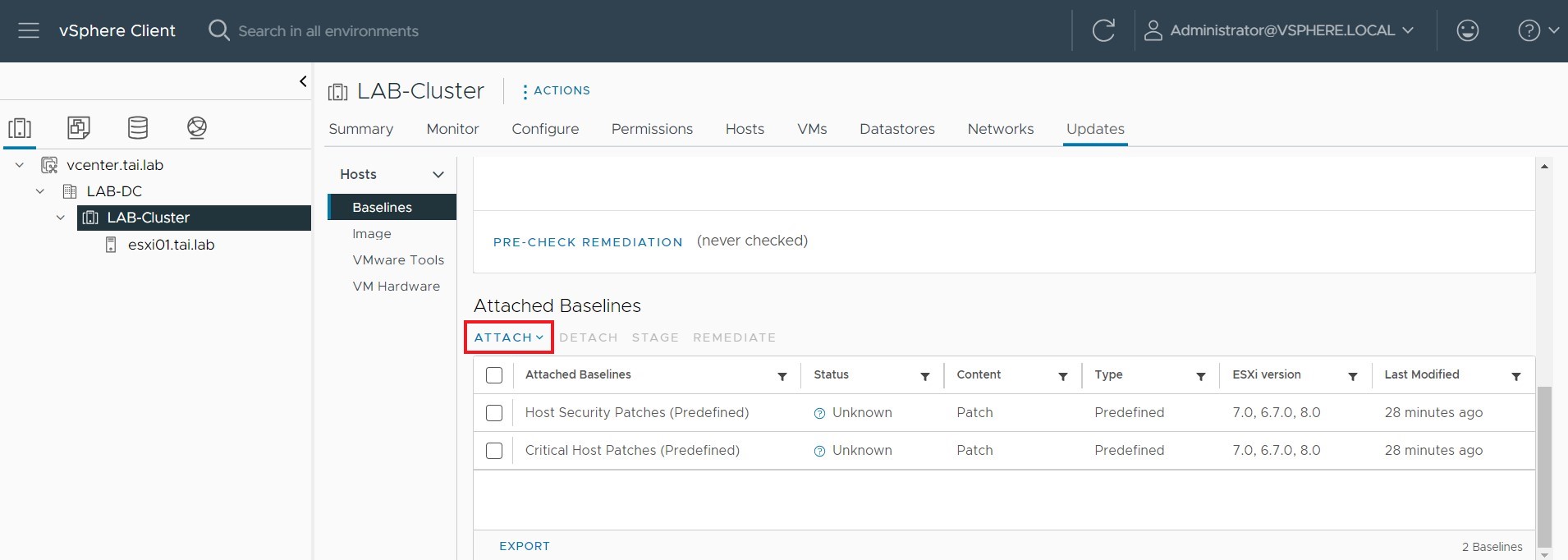
Task: Filter the Type column
Action: [1201, 376]
